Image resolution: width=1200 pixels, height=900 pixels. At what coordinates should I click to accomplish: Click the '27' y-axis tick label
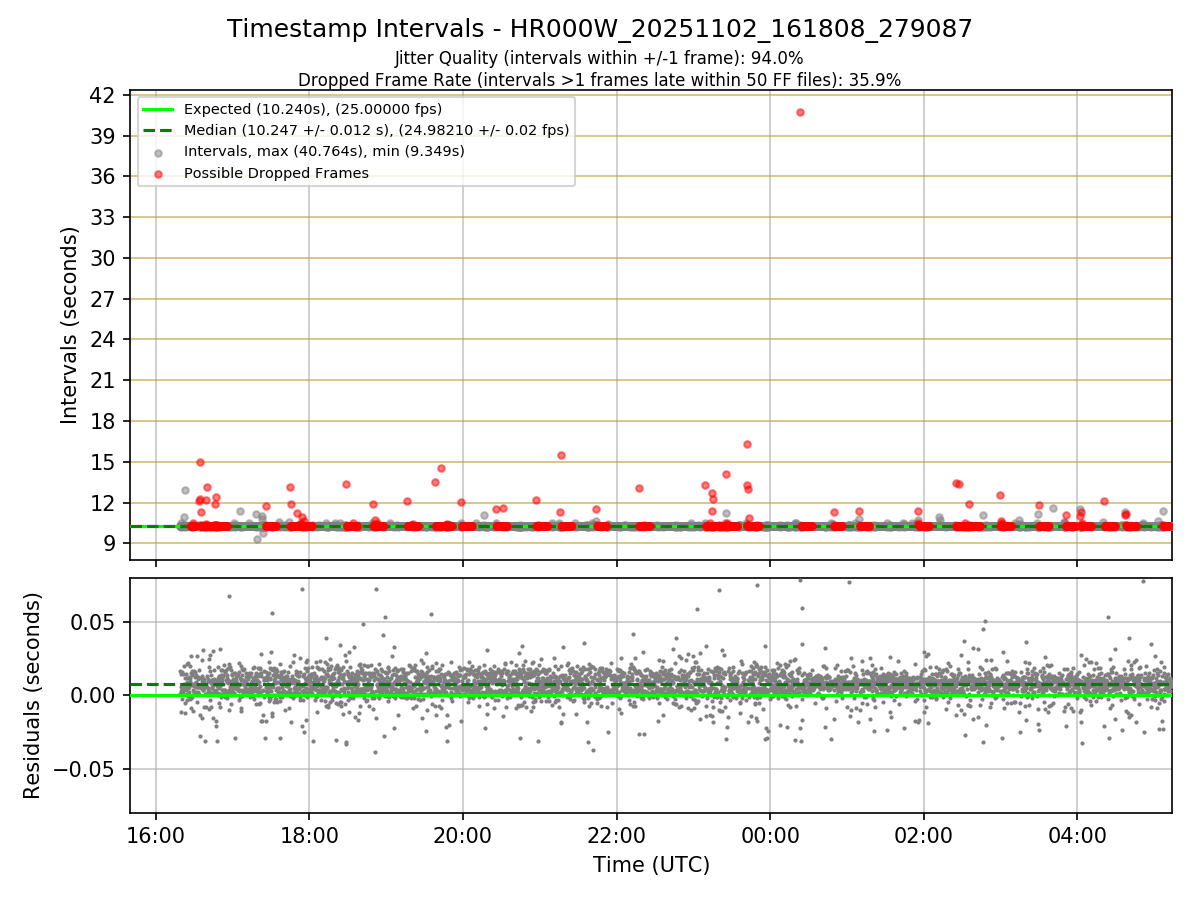pos(101,299)
